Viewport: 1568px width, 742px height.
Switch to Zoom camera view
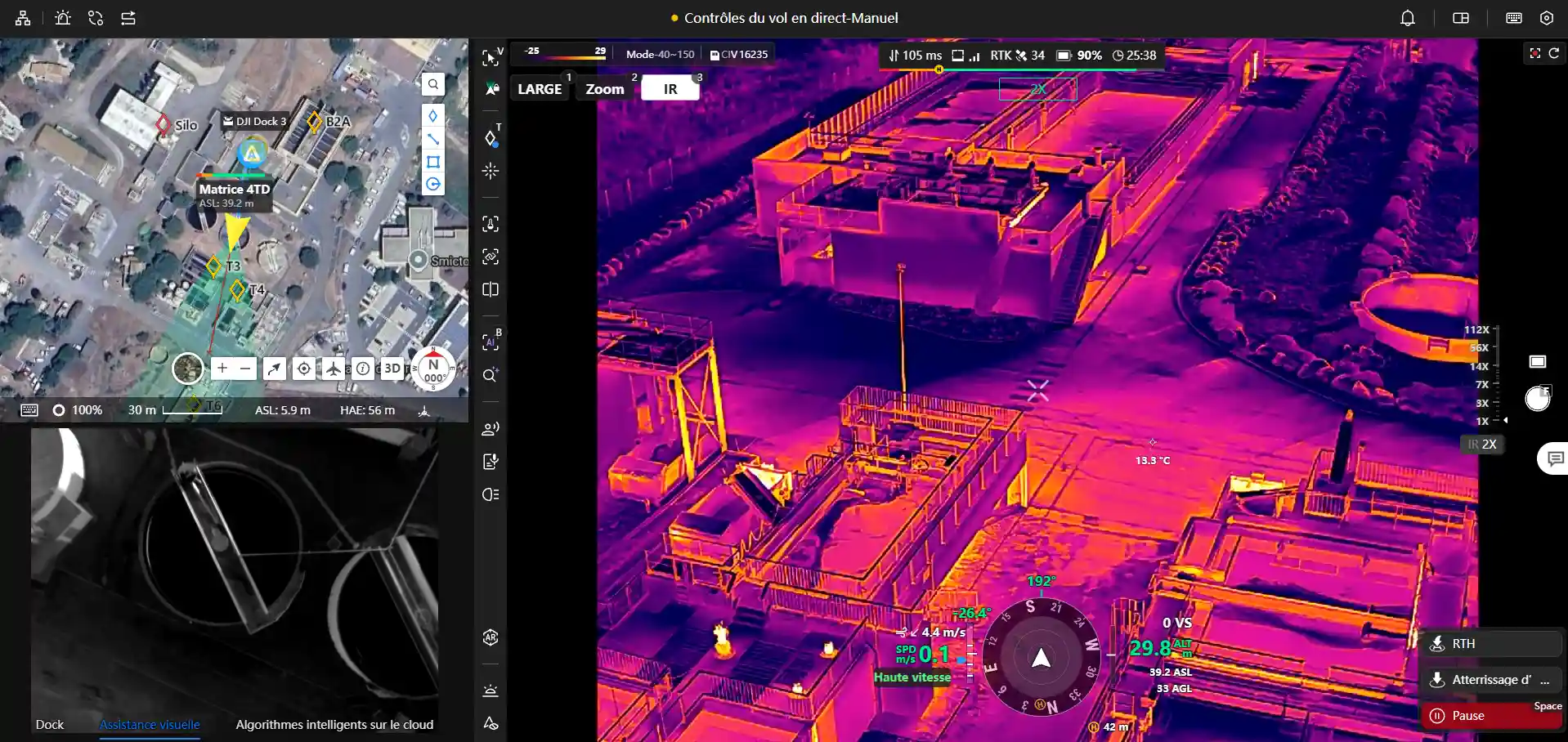605,88
